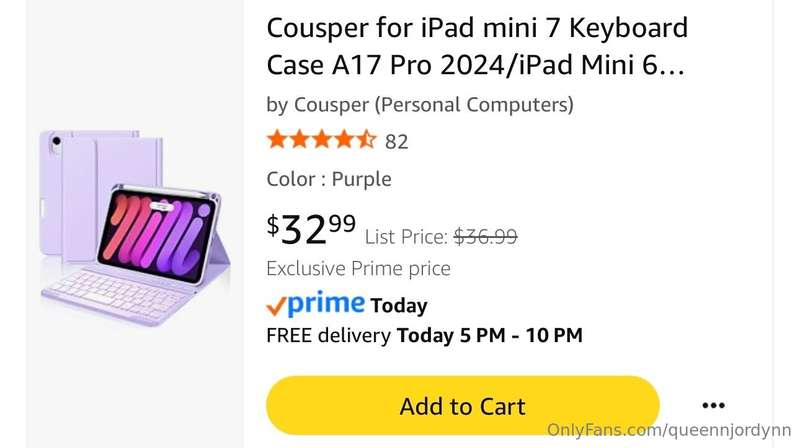
Task: Open the three-dot more options menu
Action: click(713, 406)
